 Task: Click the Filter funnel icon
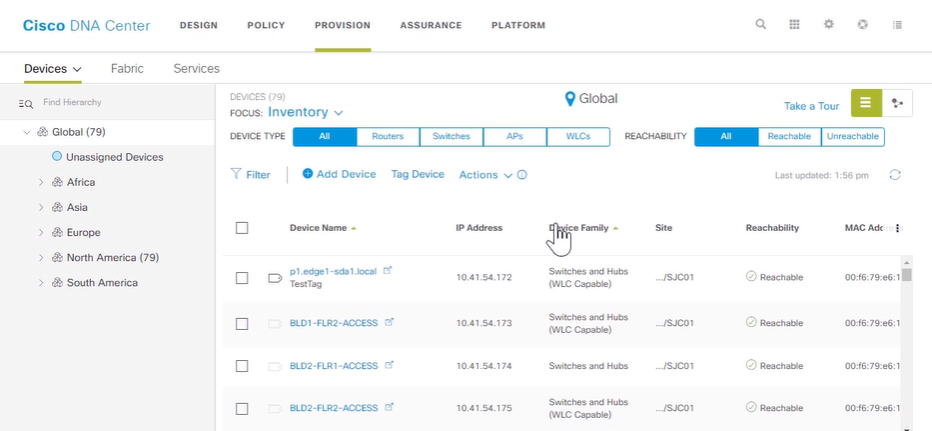pyautogui.click(x=236, y=174)
